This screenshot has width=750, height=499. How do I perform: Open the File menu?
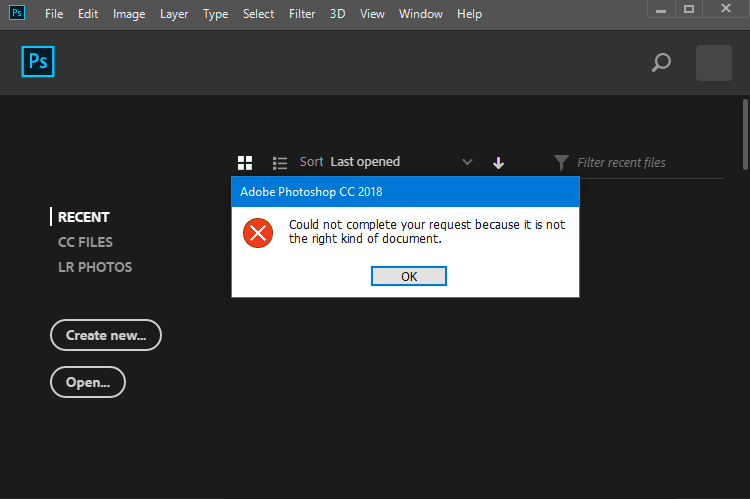[54, 14]
